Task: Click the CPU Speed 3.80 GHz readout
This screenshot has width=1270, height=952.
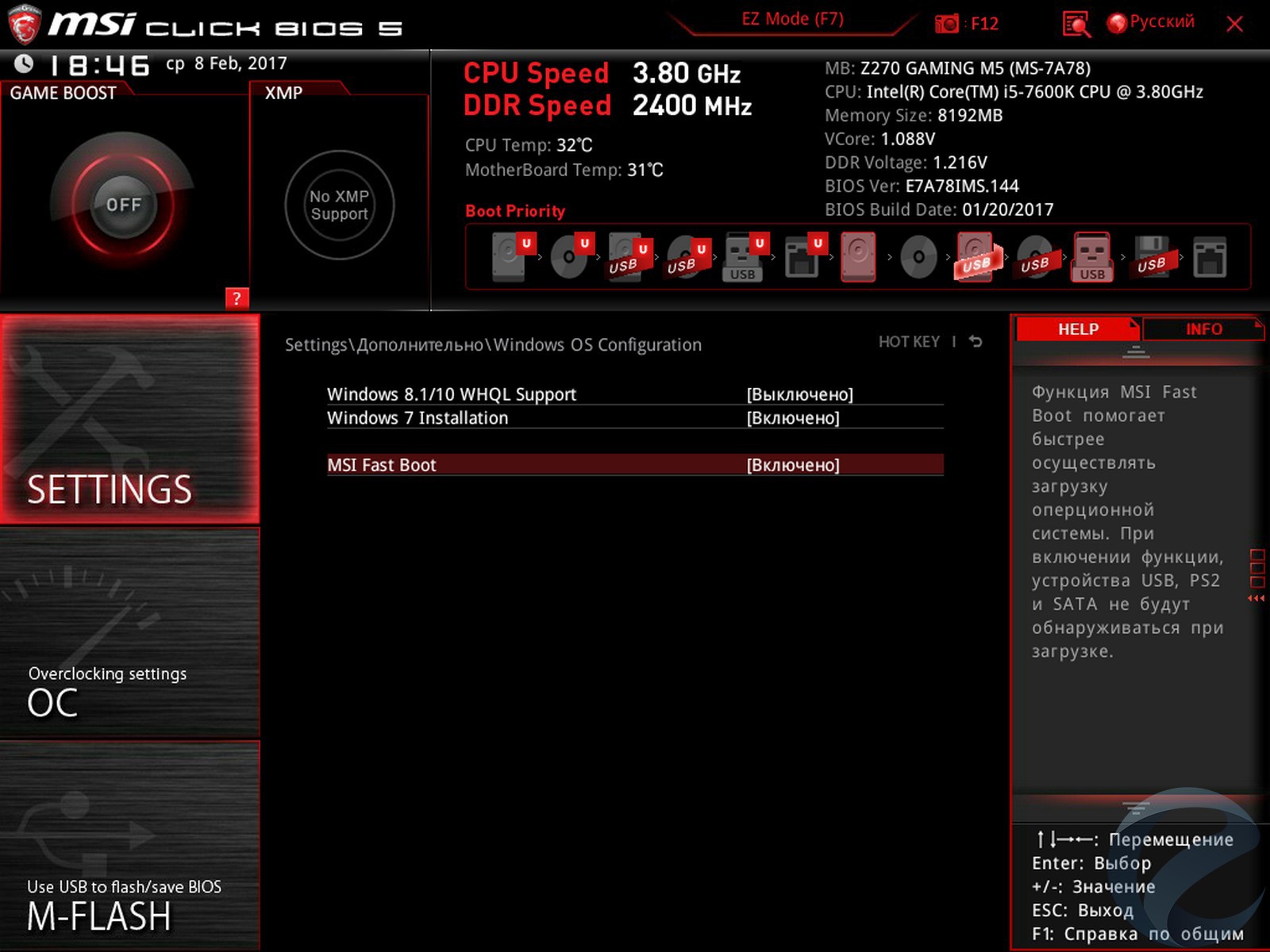Action: click(602, 73)
